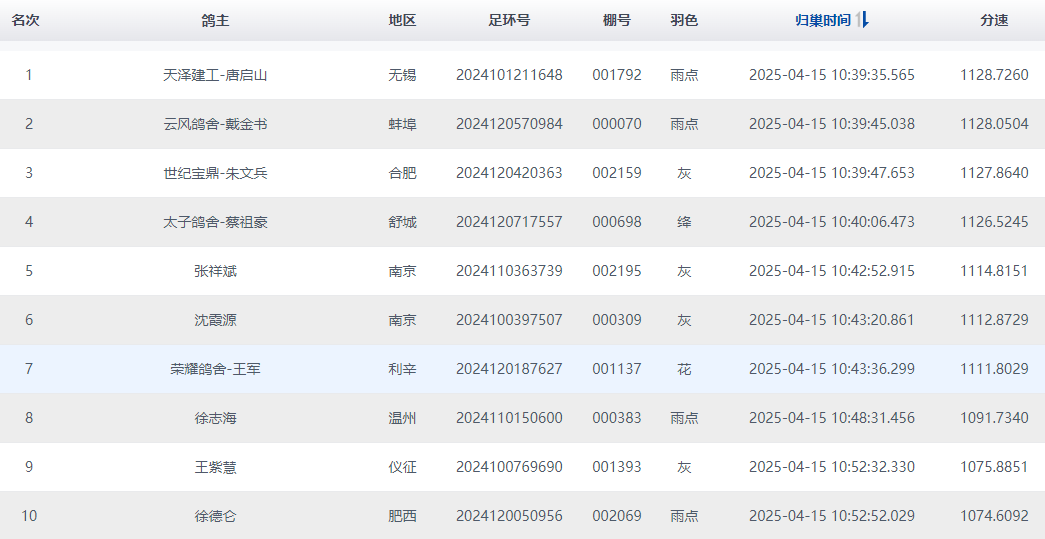
Task: Select owner 天泽建工-唐启山 in row 1
Action: pyautogui.click(x=215, y=75)
